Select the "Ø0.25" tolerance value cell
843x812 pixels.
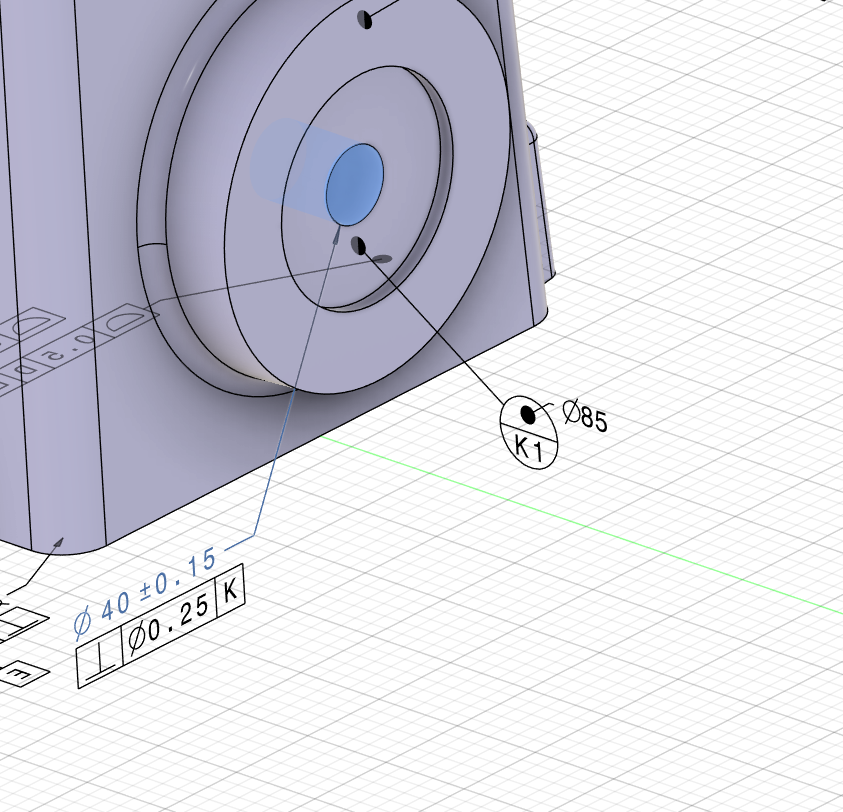[x=170, y=623]
